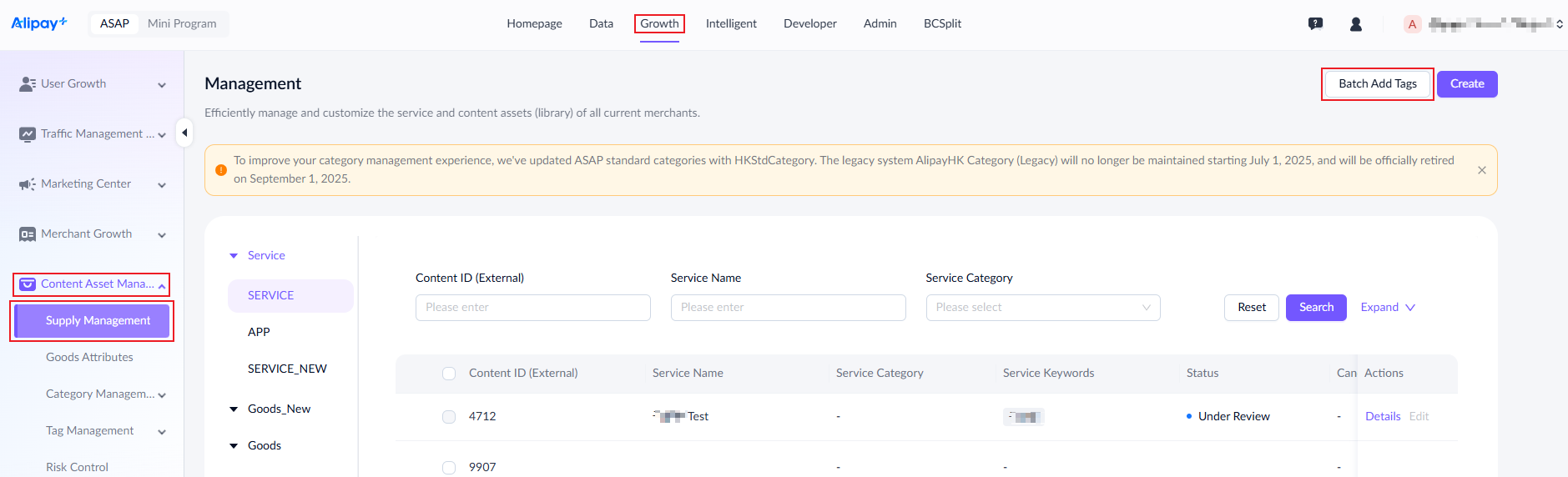This screenshot has height=477, width=1568.
Task: Collapse the sidebar with the arrow handle
Action: (184, 133)
